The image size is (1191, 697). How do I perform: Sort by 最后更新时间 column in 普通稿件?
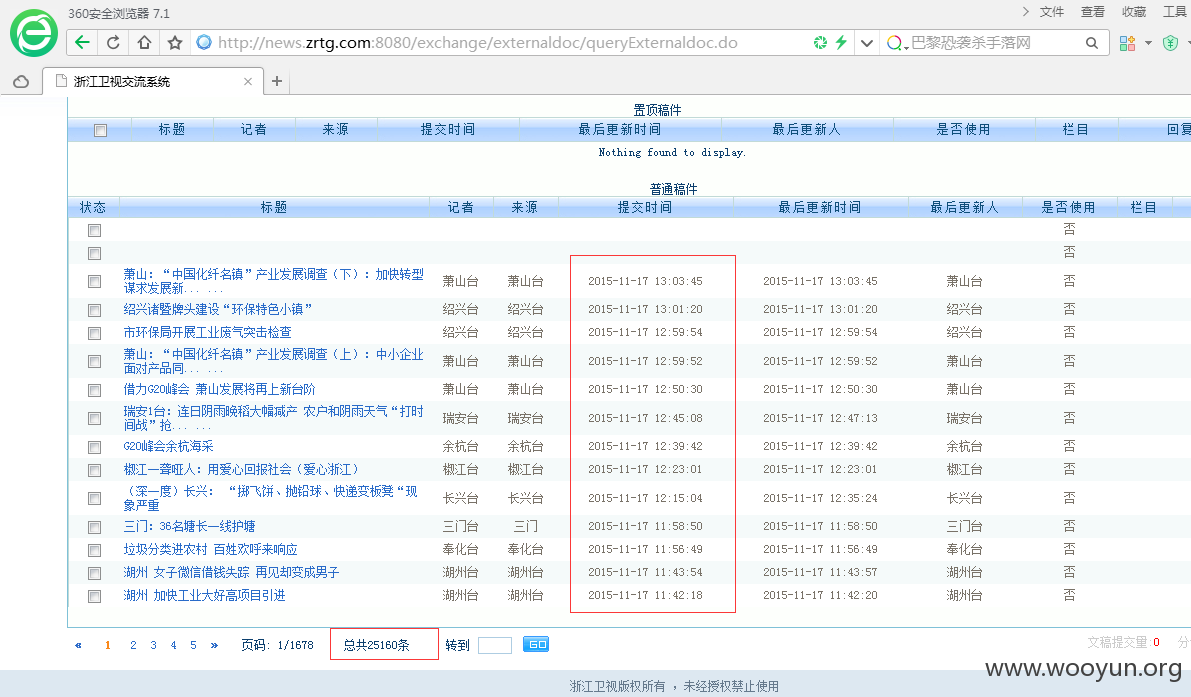pos(820,207)
